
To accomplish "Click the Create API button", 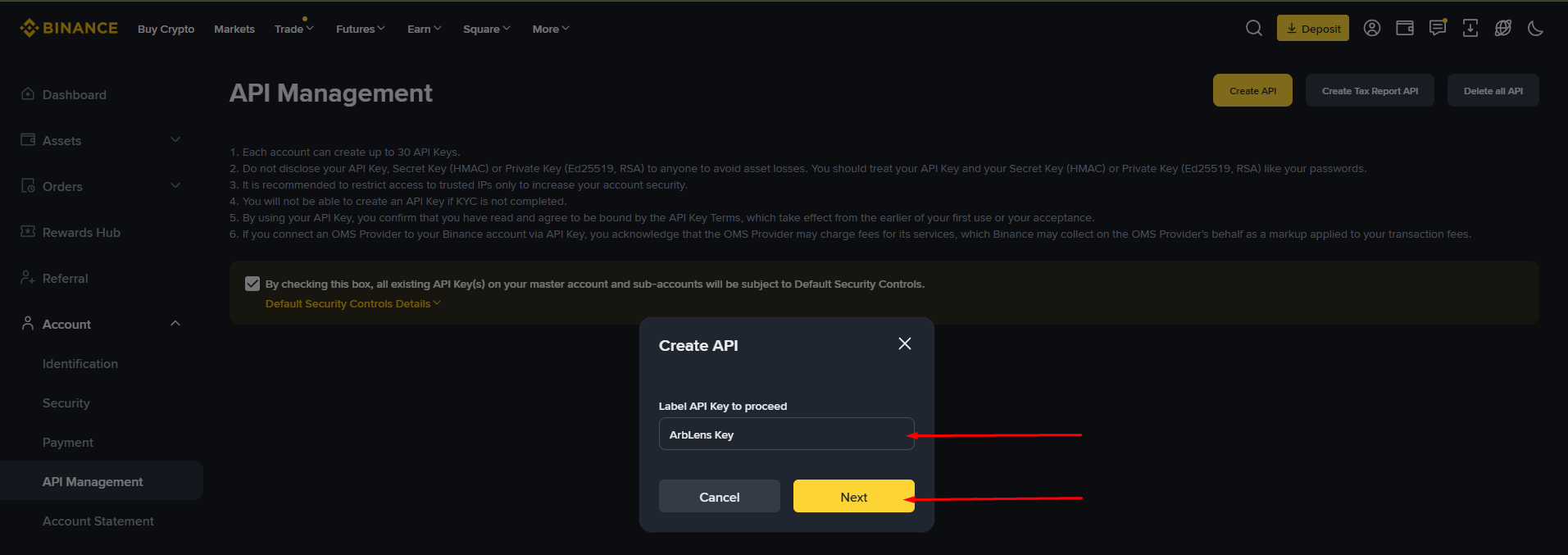I will (1252, 90).
